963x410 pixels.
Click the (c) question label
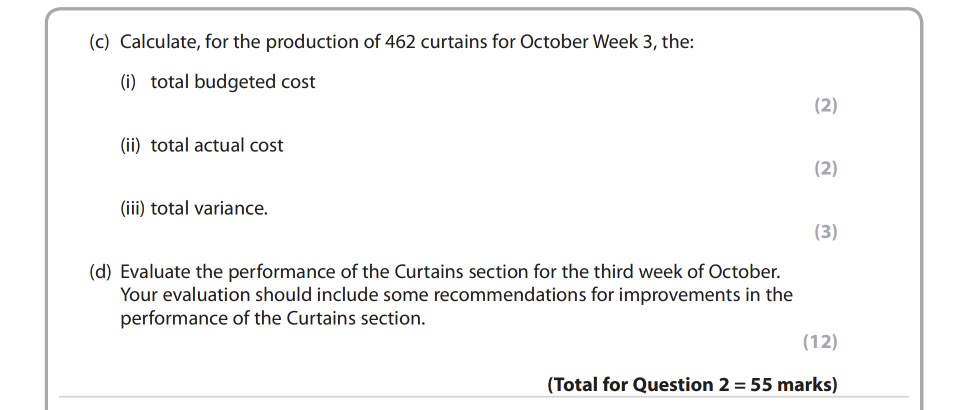tap(100, 43)
